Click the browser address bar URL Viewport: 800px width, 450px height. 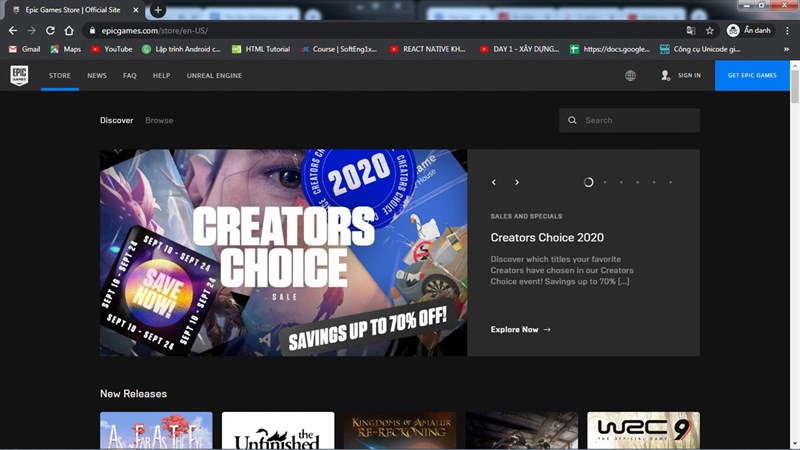point(154,31)
